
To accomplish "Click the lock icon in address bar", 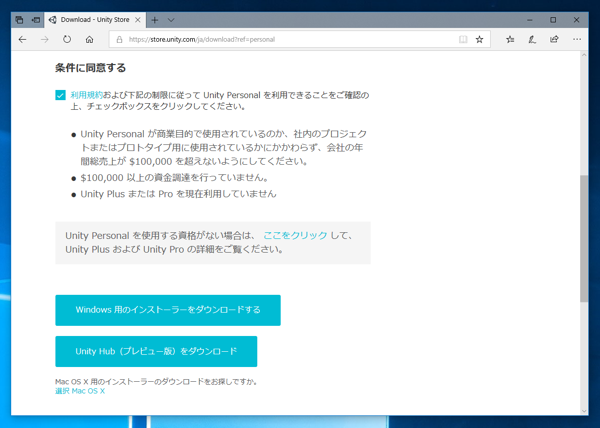I will 119,39.
